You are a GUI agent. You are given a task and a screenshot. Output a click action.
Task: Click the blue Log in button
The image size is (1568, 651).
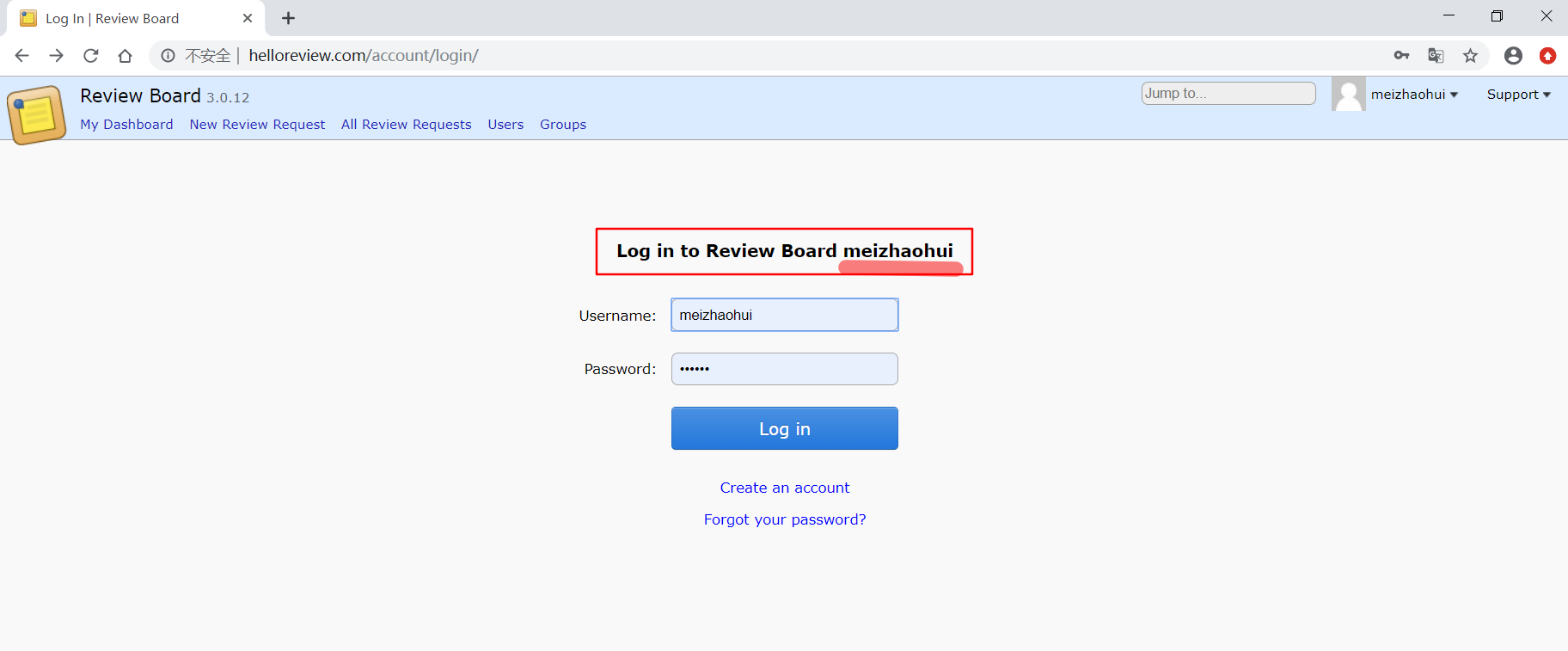(x=785, y=428)
